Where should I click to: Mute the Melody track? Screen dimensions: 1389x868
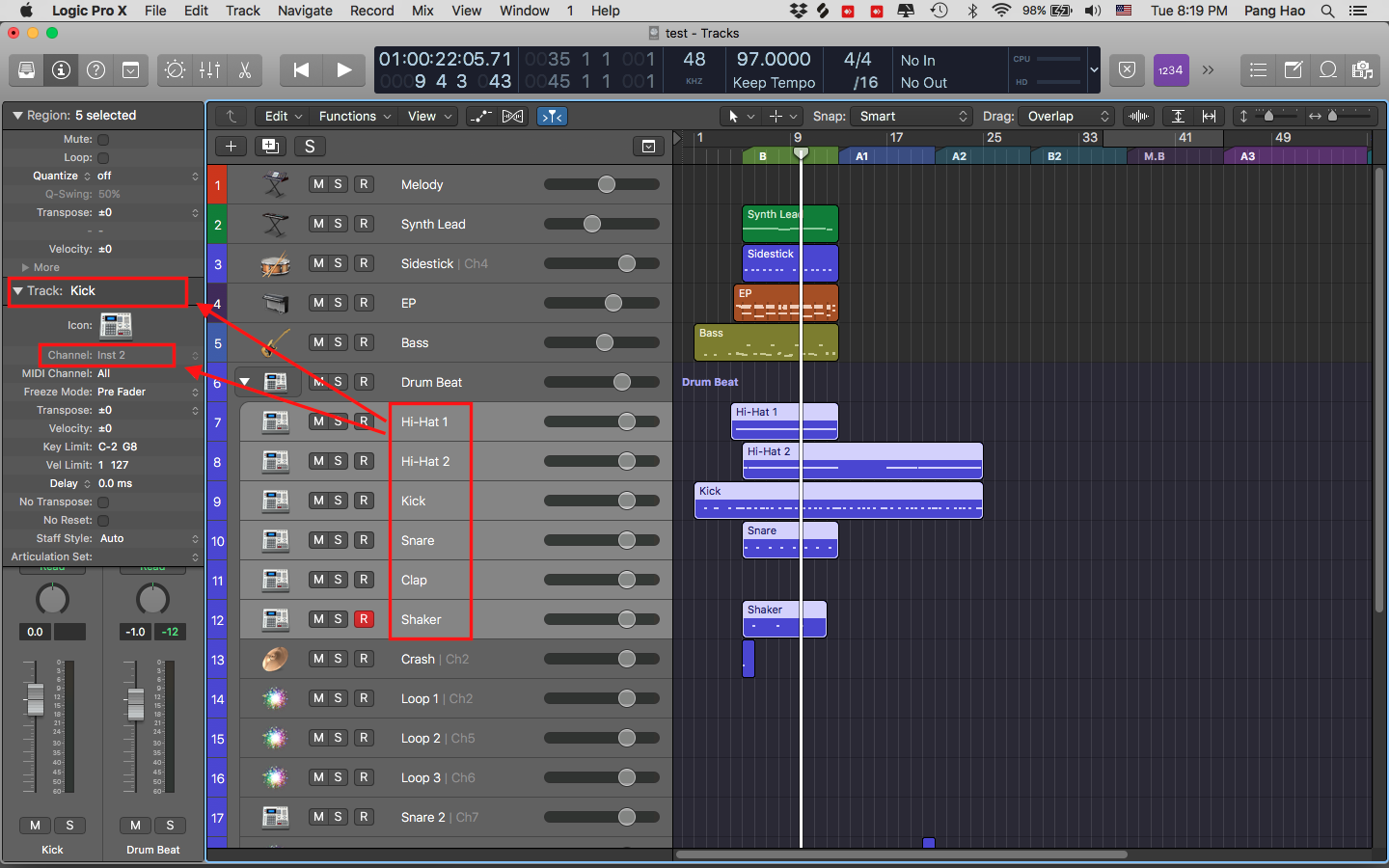318,184
